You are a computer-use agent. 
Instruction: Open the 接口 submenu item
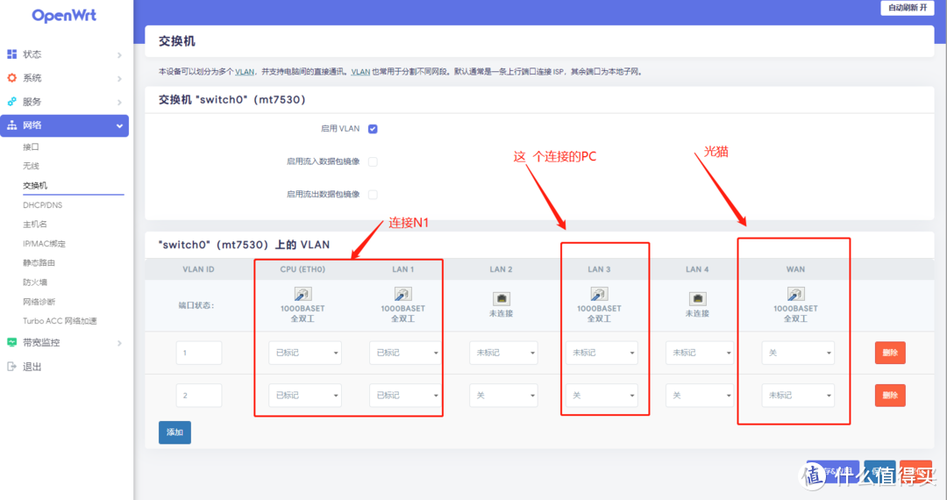[31, 147]
